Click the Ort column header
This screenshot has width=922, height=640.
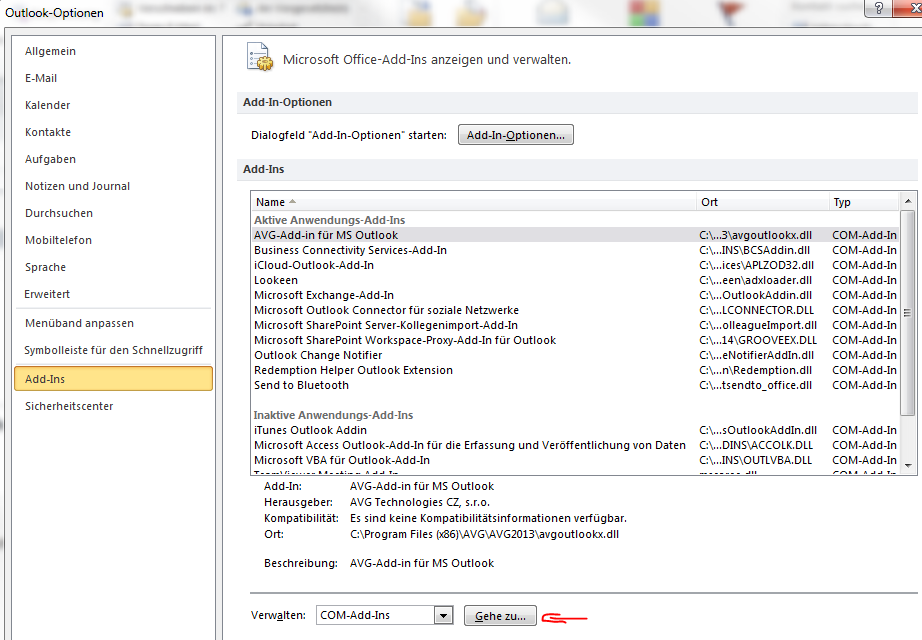(x=762, y=202)
